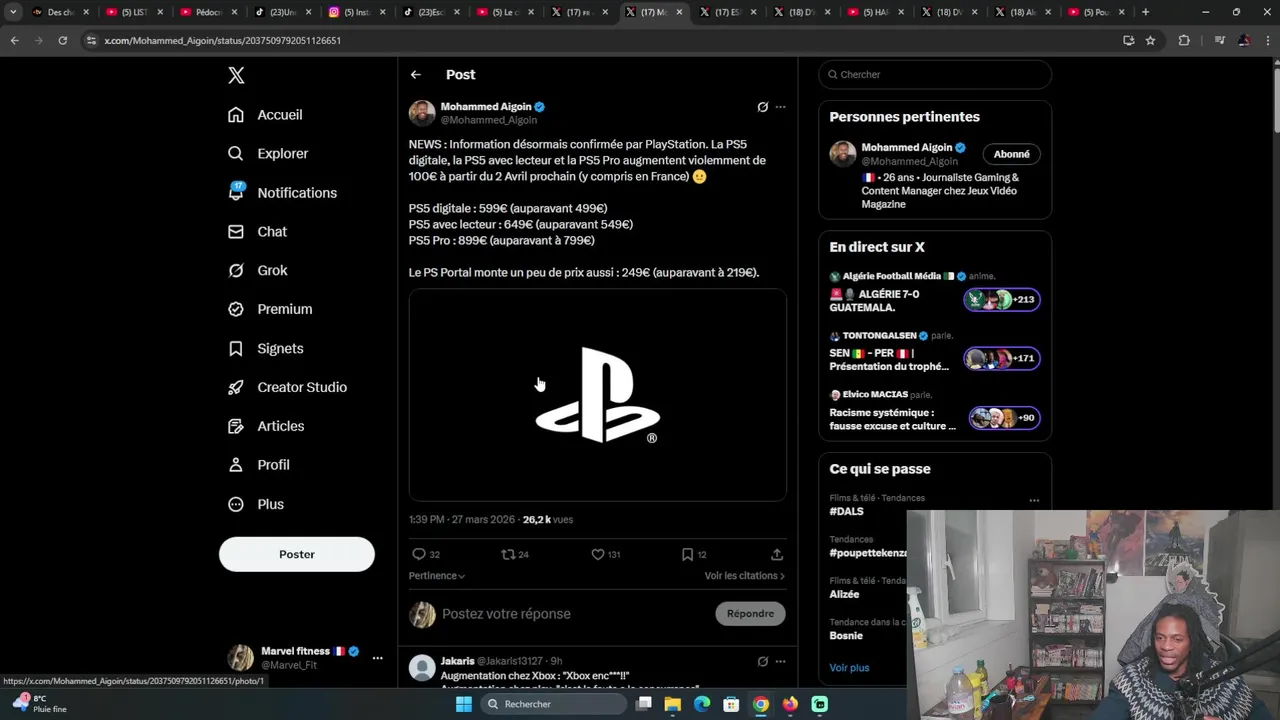
Task: Click the browser reload button
Action: pos(62,40)
